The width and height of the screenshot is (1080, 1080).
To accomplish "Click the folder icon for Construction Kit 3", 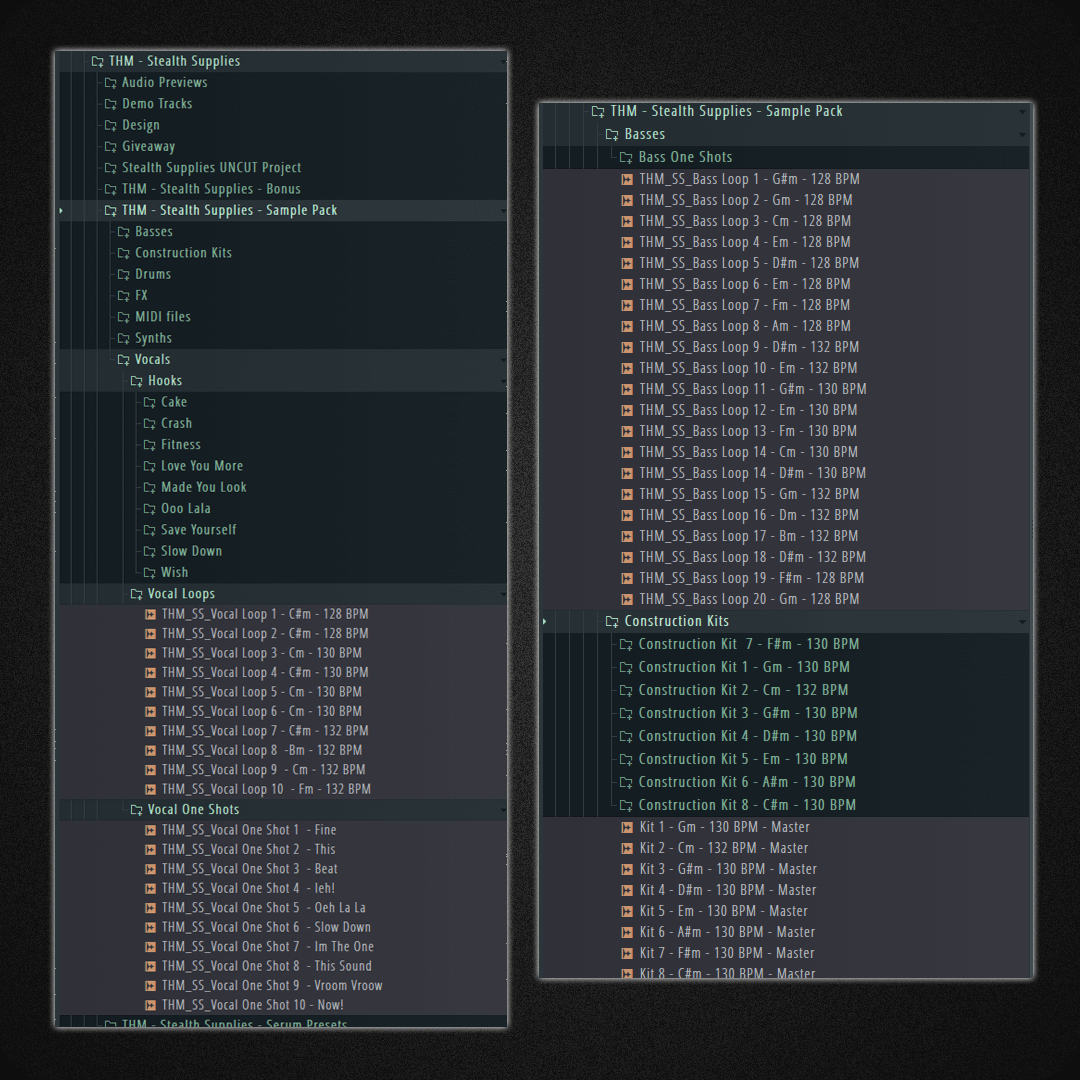I will coord(626,714).
